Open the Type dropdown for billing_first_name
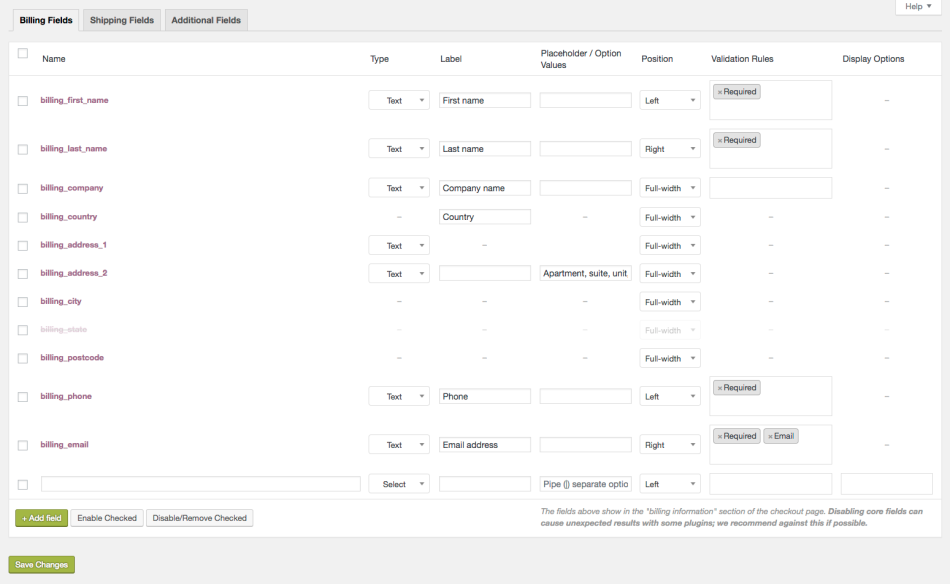 (398, 99)
